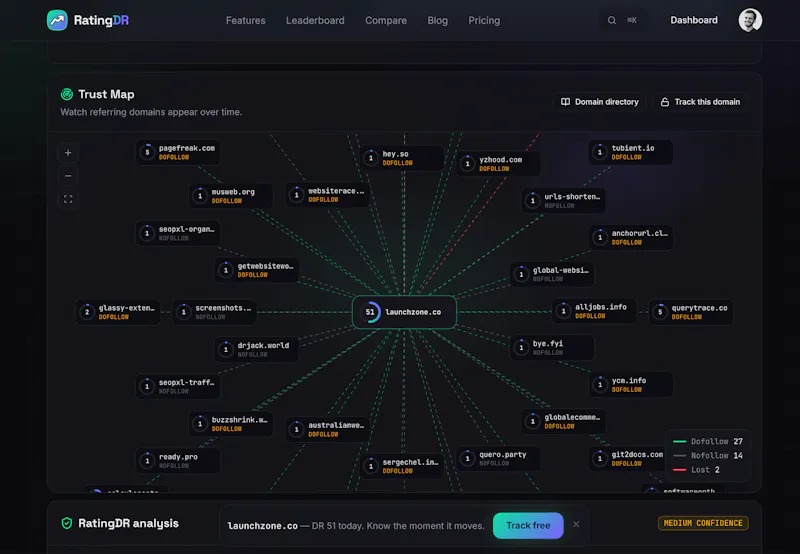Viewport: 800px width, 554px height.
Task: Select the alljobs.info node
Action: (594, 311)
